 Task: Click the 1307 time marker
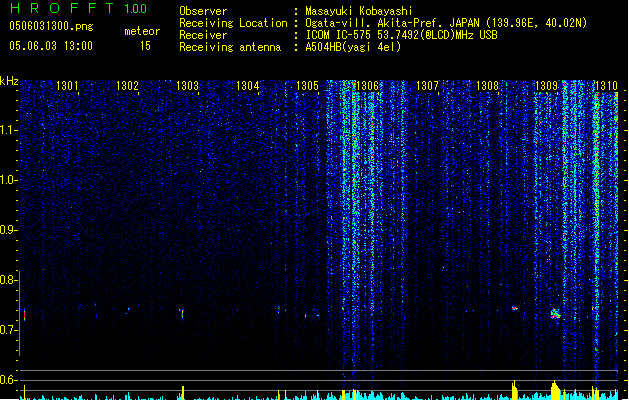tap(427, 86)
